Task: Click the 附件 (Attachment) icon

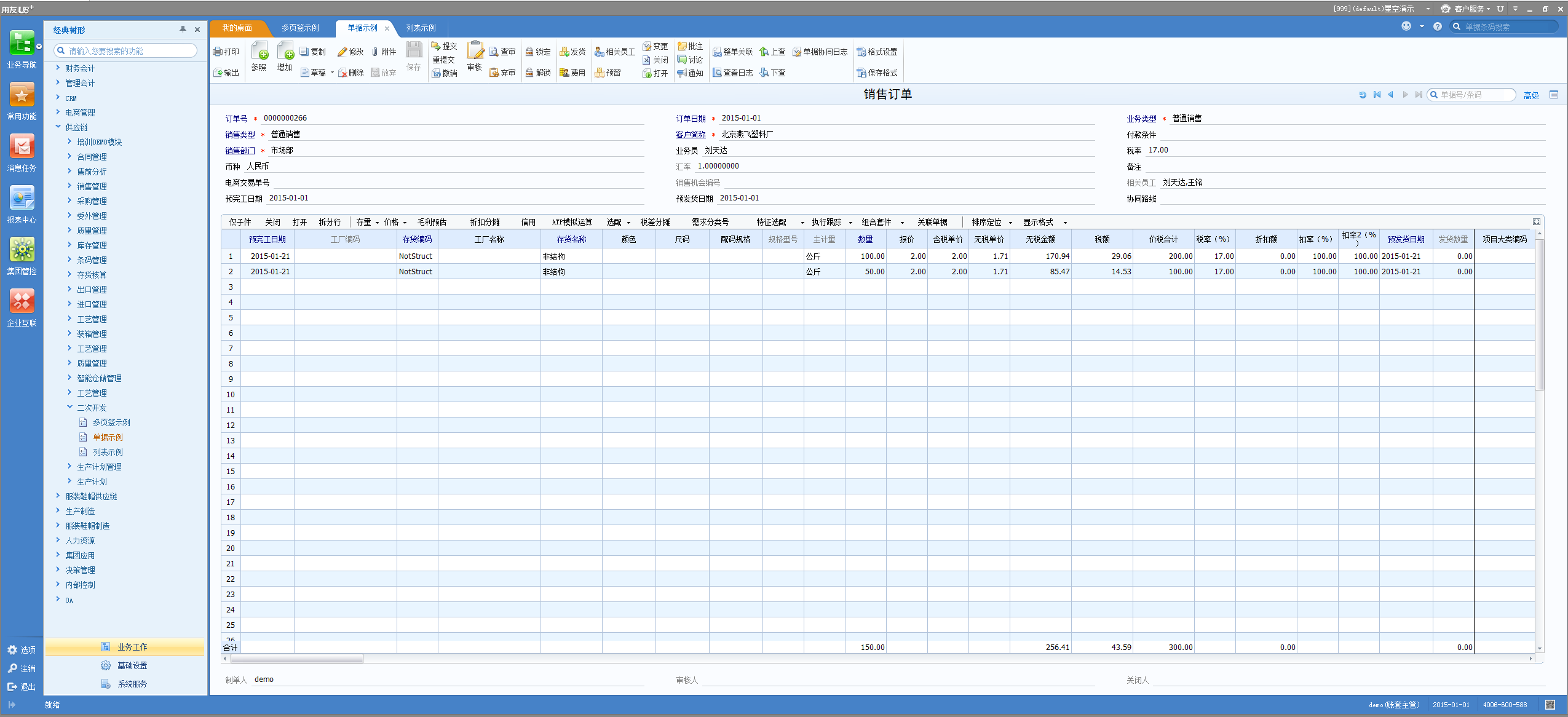Action: point(386,52)
